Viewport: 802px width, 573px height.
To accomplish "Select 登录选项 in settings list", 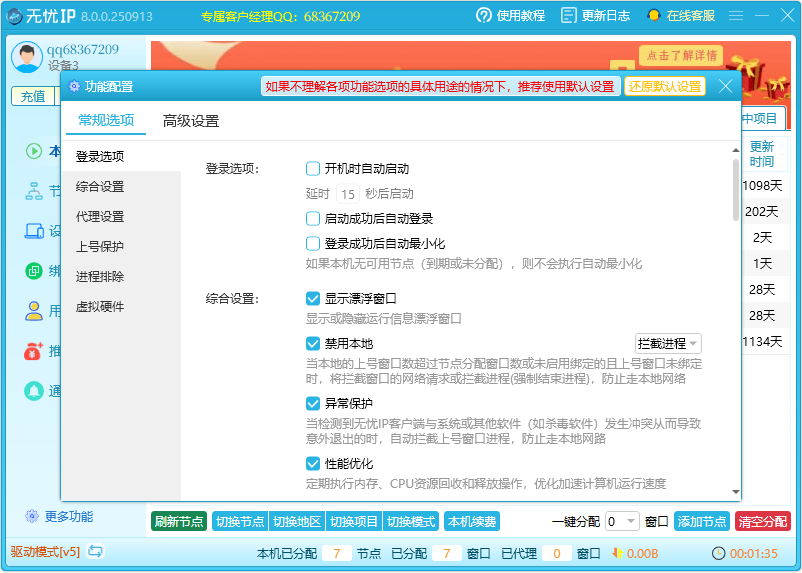I will coord(121,157).
